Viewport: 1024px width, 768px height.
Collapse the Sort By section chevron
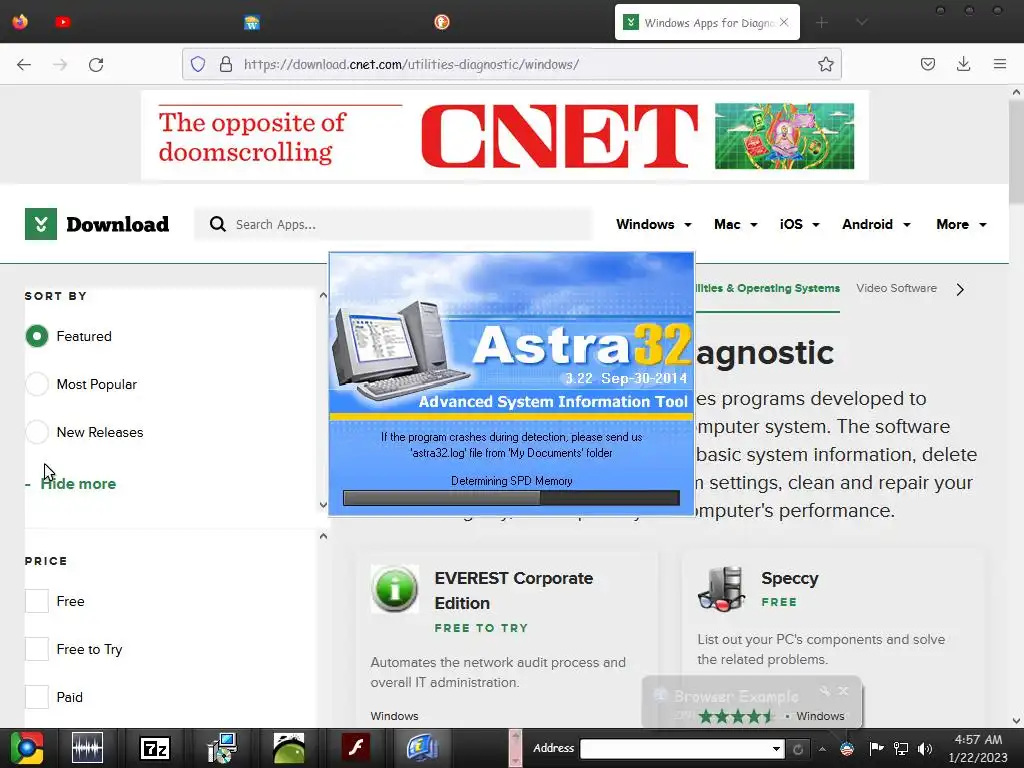coord(323,295)
